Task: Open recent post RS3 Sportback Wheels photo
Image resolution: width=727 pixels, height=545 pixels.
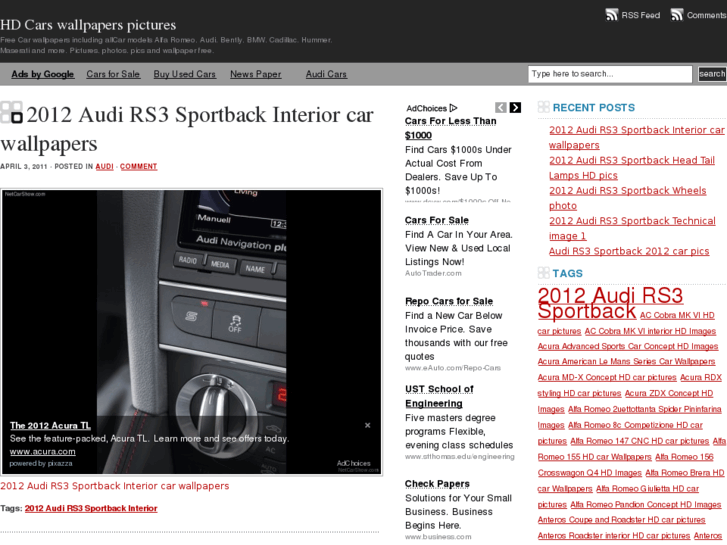Action: (628, 198)
